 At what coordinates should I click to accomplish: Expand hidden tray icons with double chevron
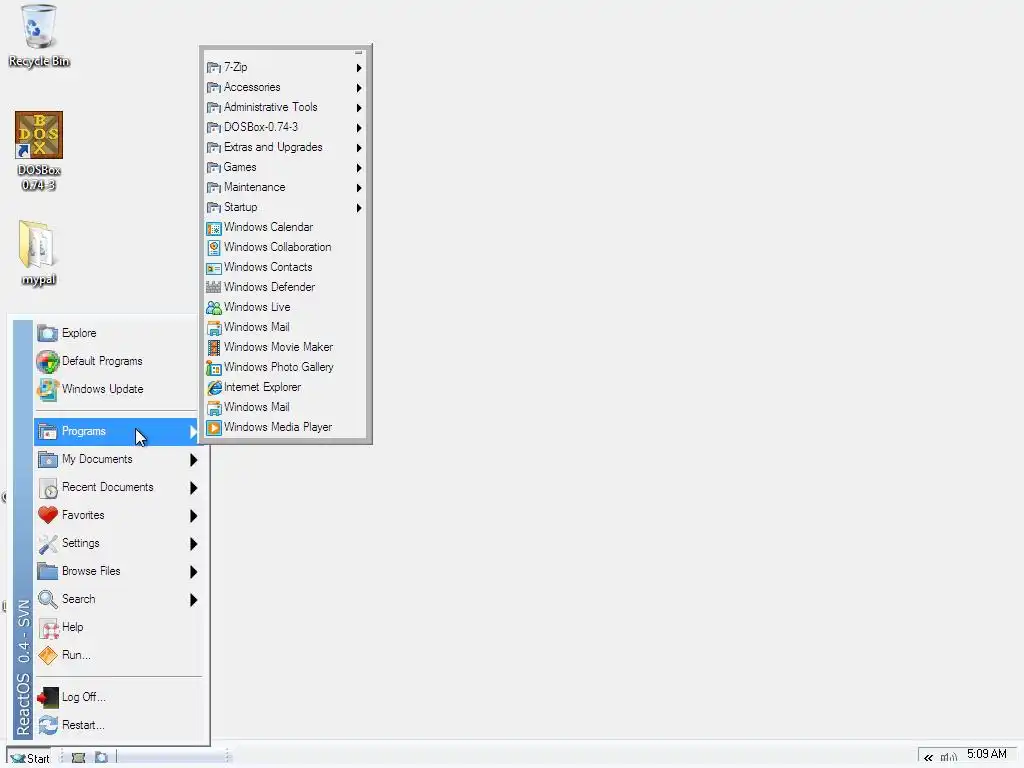point(928,758)
